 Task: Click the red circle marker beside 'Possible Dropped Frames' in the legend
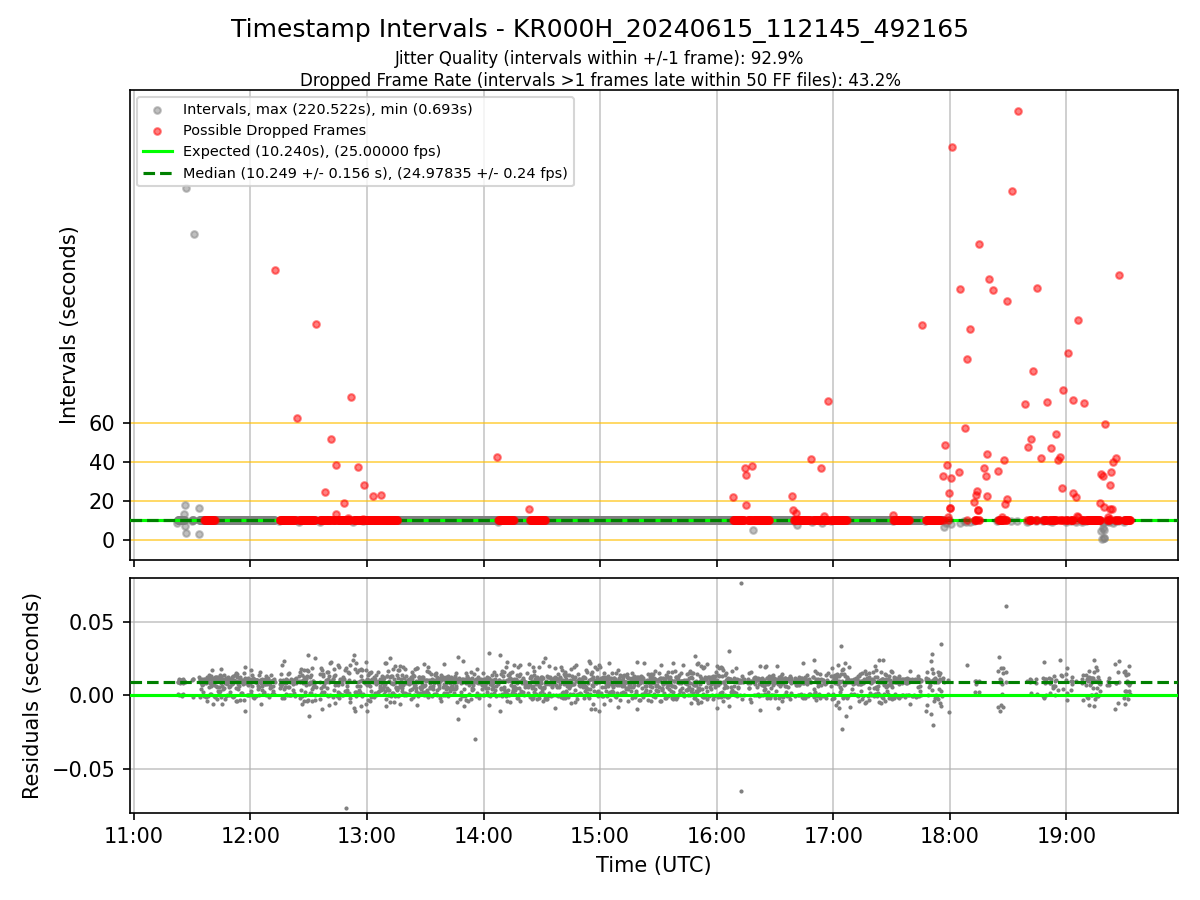click(x=158, y=130)
